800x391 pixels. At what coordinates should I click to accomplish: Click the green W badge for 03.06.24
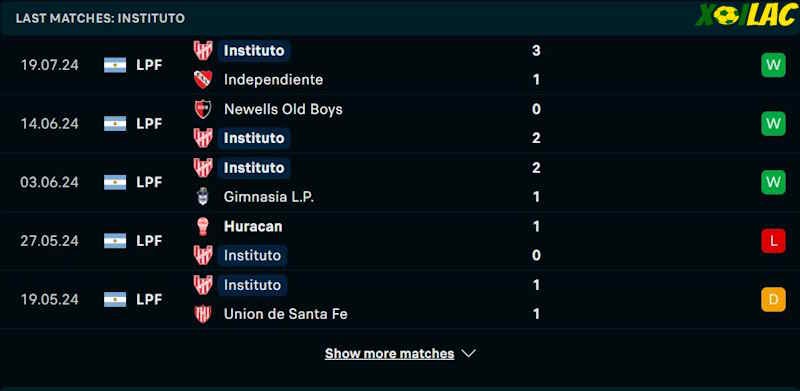point(773,182)
